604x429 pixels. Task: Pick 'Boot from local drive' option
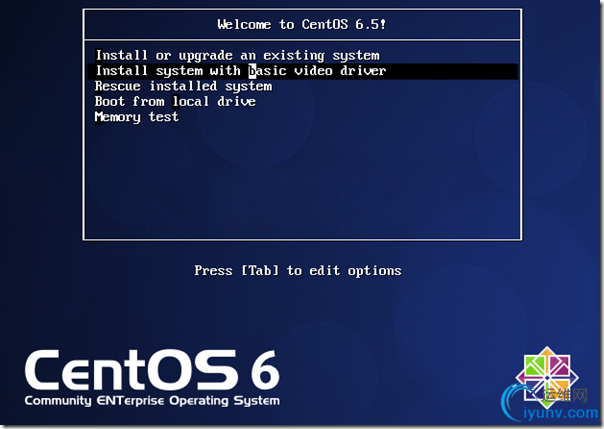pyautogui.click(x=175, y=102)
